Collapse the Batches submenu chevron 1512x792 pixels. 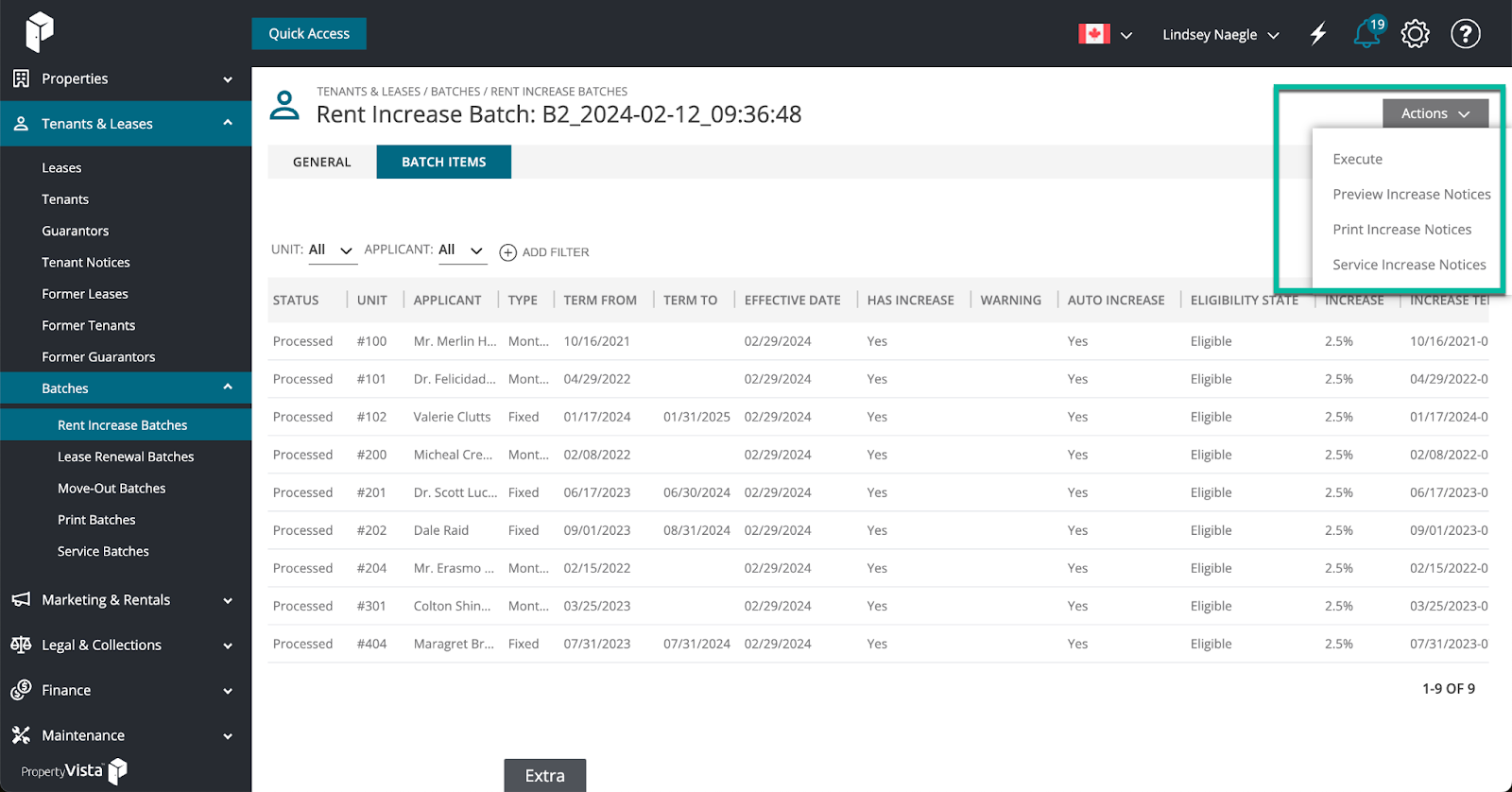point(228,387)
